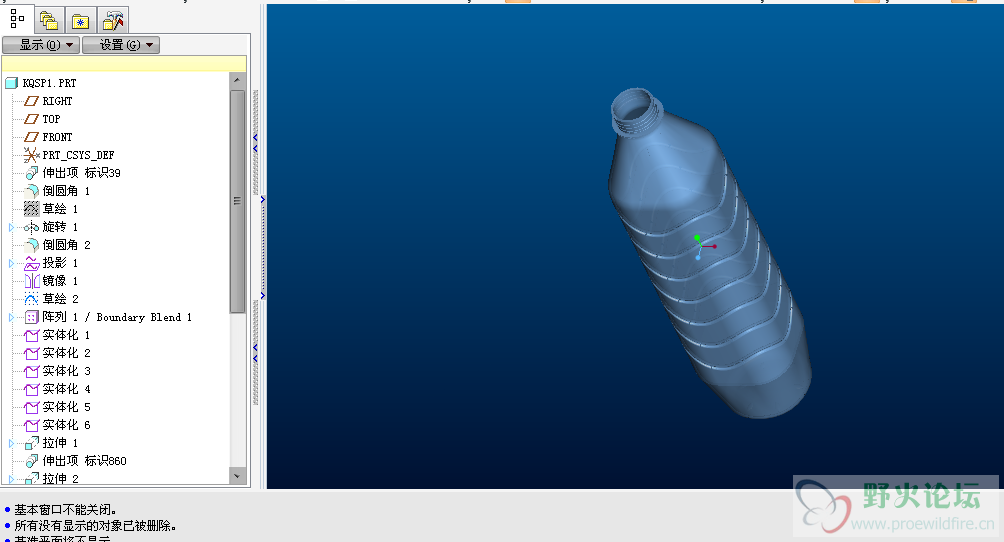
Task: Select the RIGHT datum plane icon
Action: point(31,101)
